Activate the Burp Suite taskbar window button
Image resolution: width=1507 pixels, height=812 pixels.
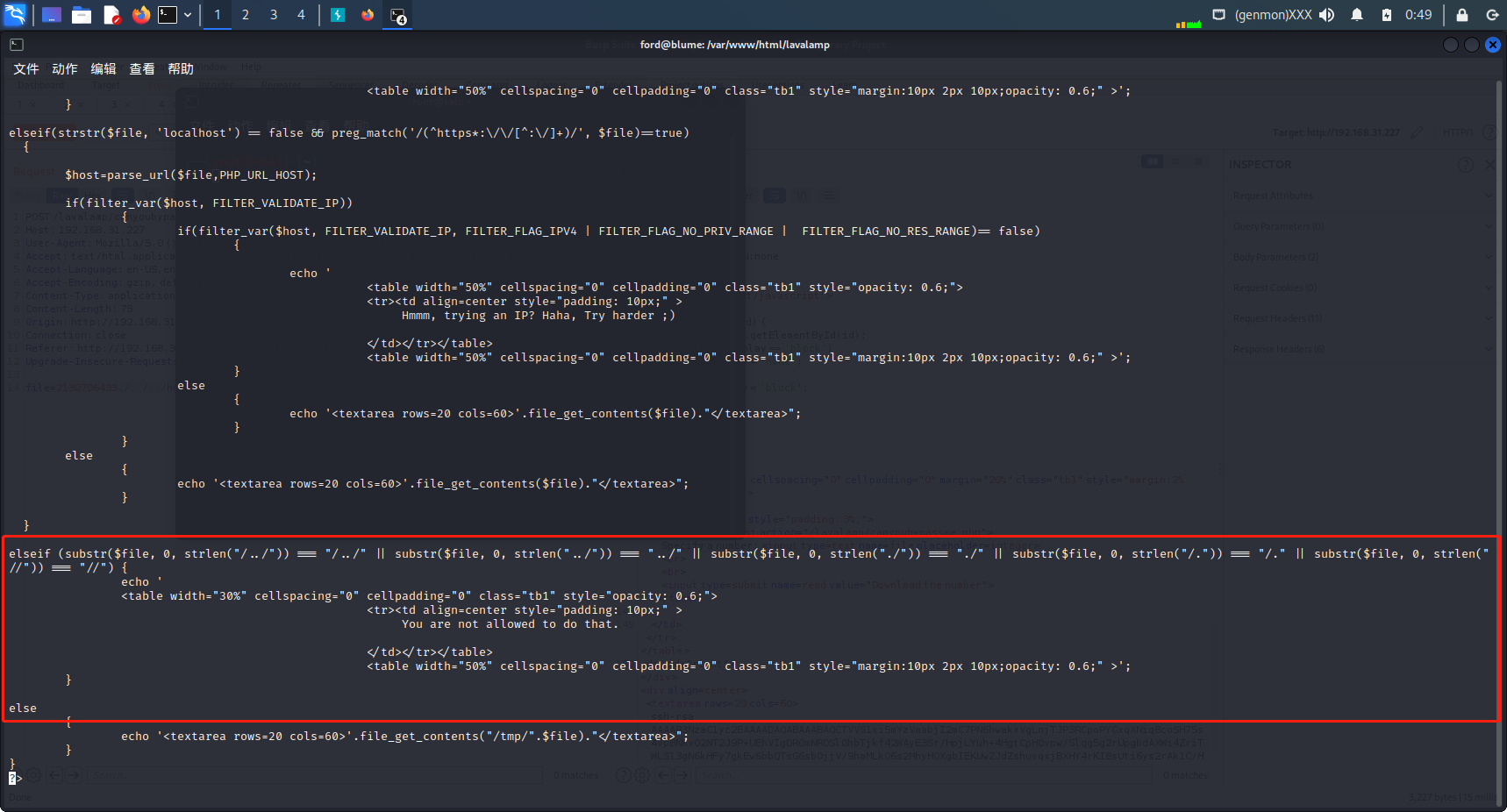click(x=338, y=15)
